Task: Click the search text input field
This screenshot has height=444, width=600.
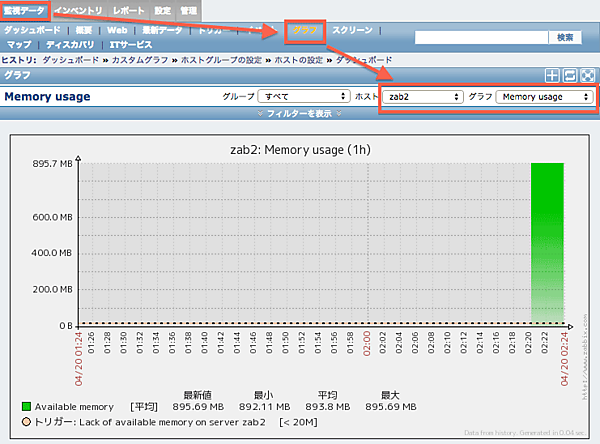Action: [481, 37]
